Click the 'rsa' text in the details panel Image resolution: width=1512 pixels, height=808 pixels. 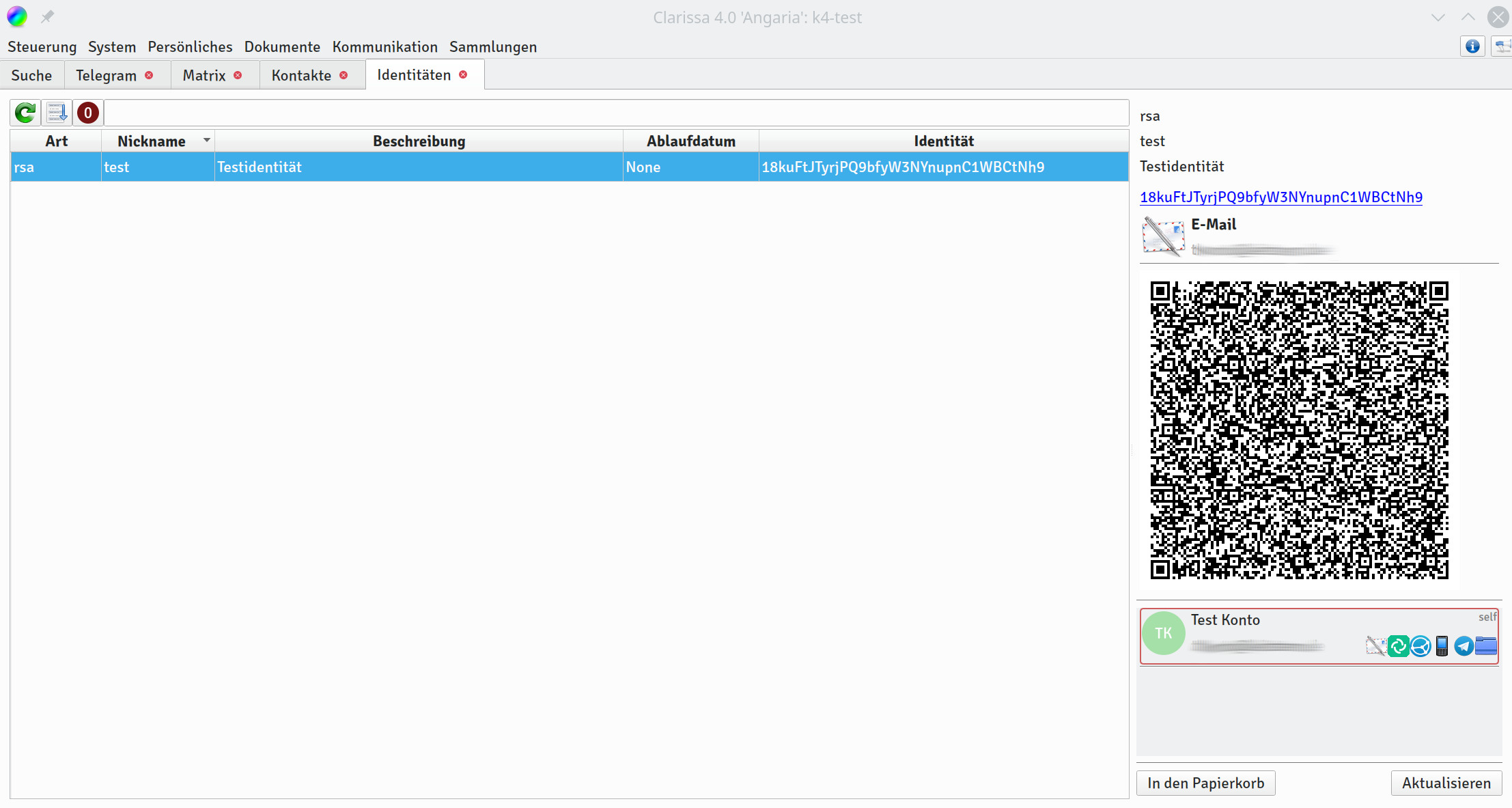[1150, 116]
